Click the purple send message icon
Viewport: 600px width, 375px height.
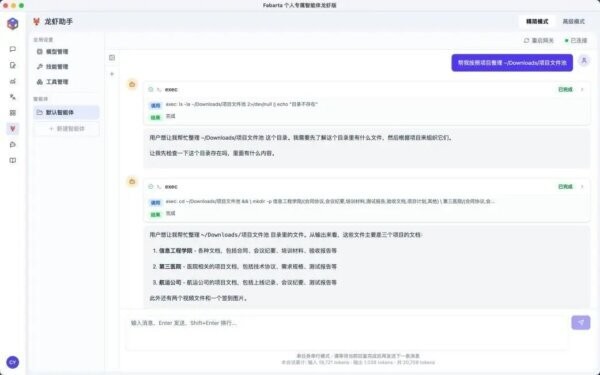(580, 323)
